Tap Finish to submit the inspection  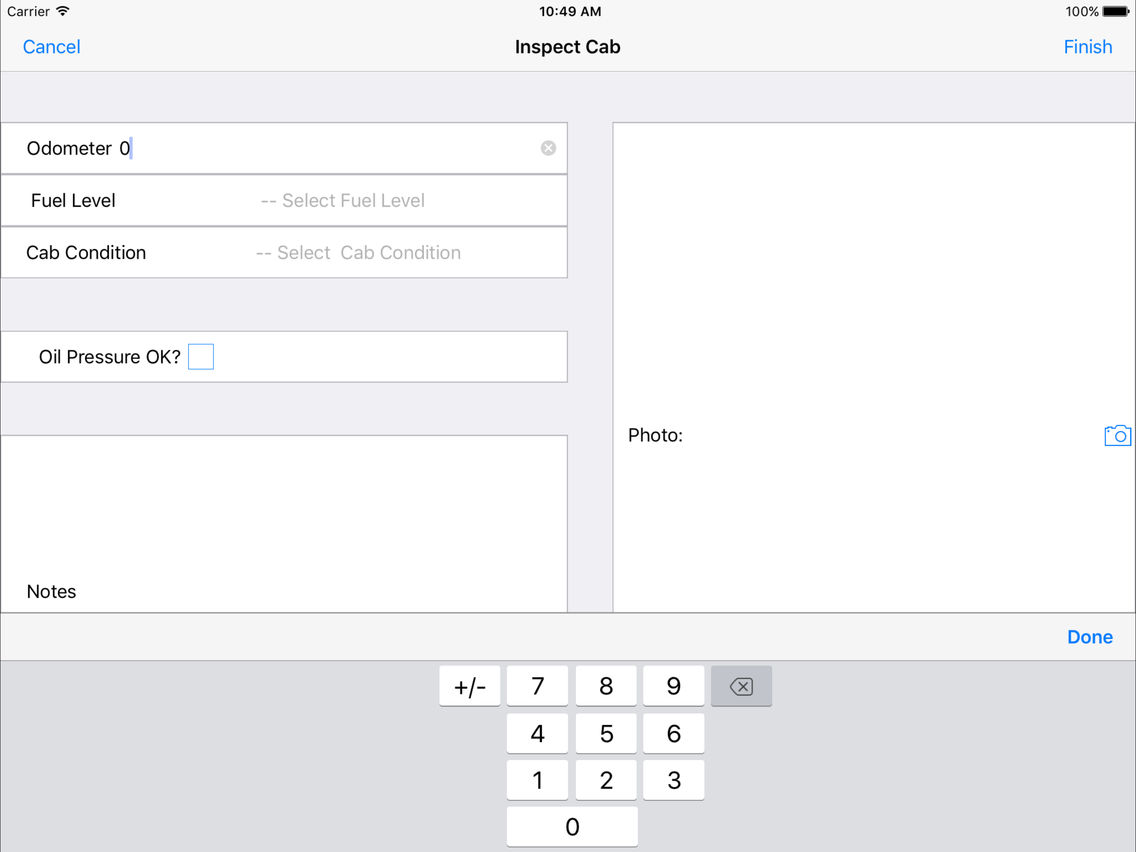[x=1088, y=46]
